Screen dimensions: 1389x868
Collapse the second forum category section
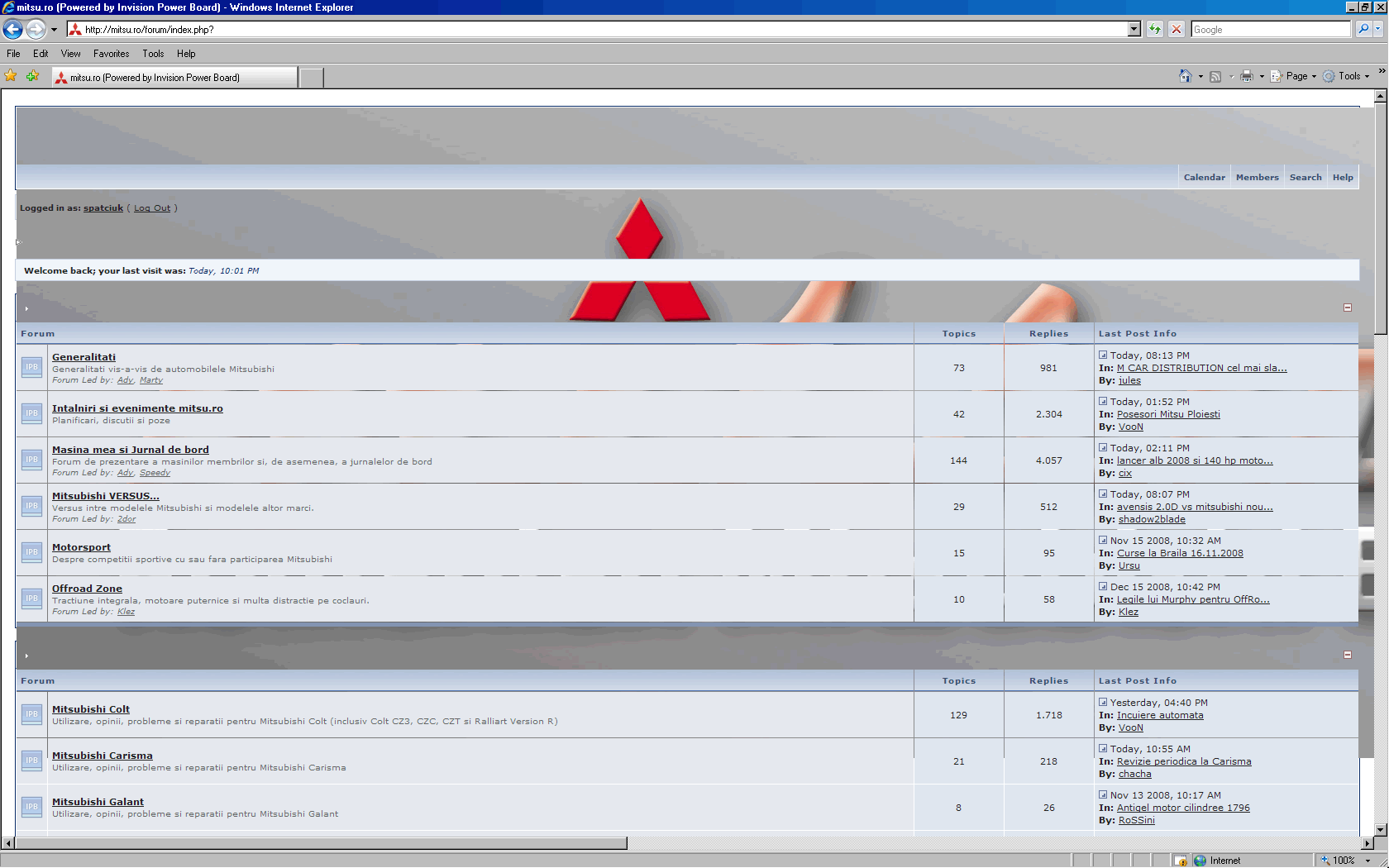pos(1348,655)
